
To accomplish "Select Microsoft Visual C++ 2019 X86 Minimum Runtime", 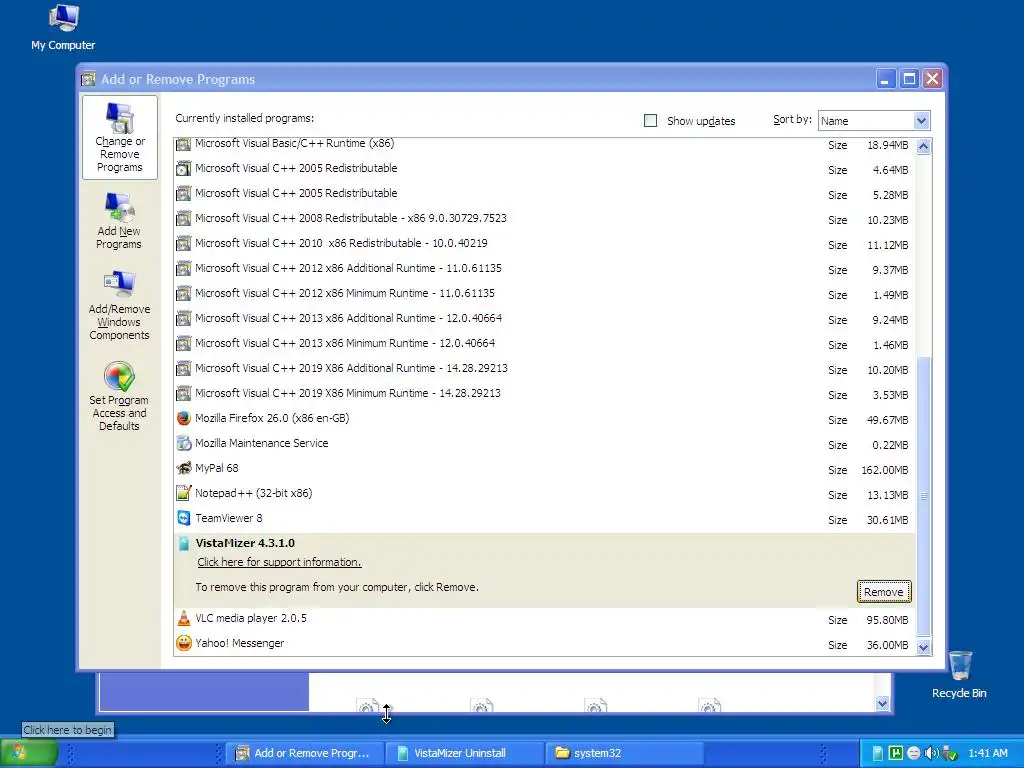I will coord(545,394).
